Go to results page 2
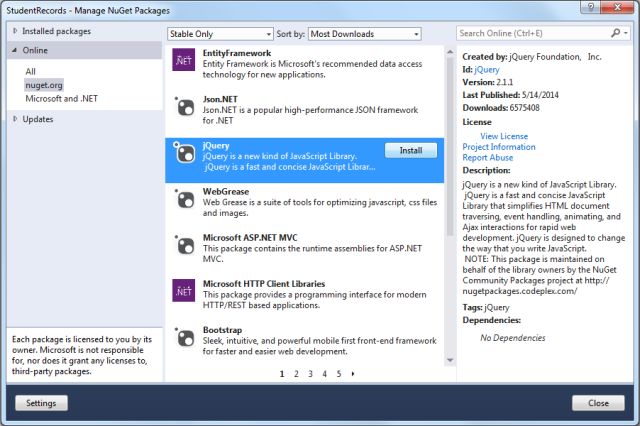640x426 pixels. coord(296,374)
